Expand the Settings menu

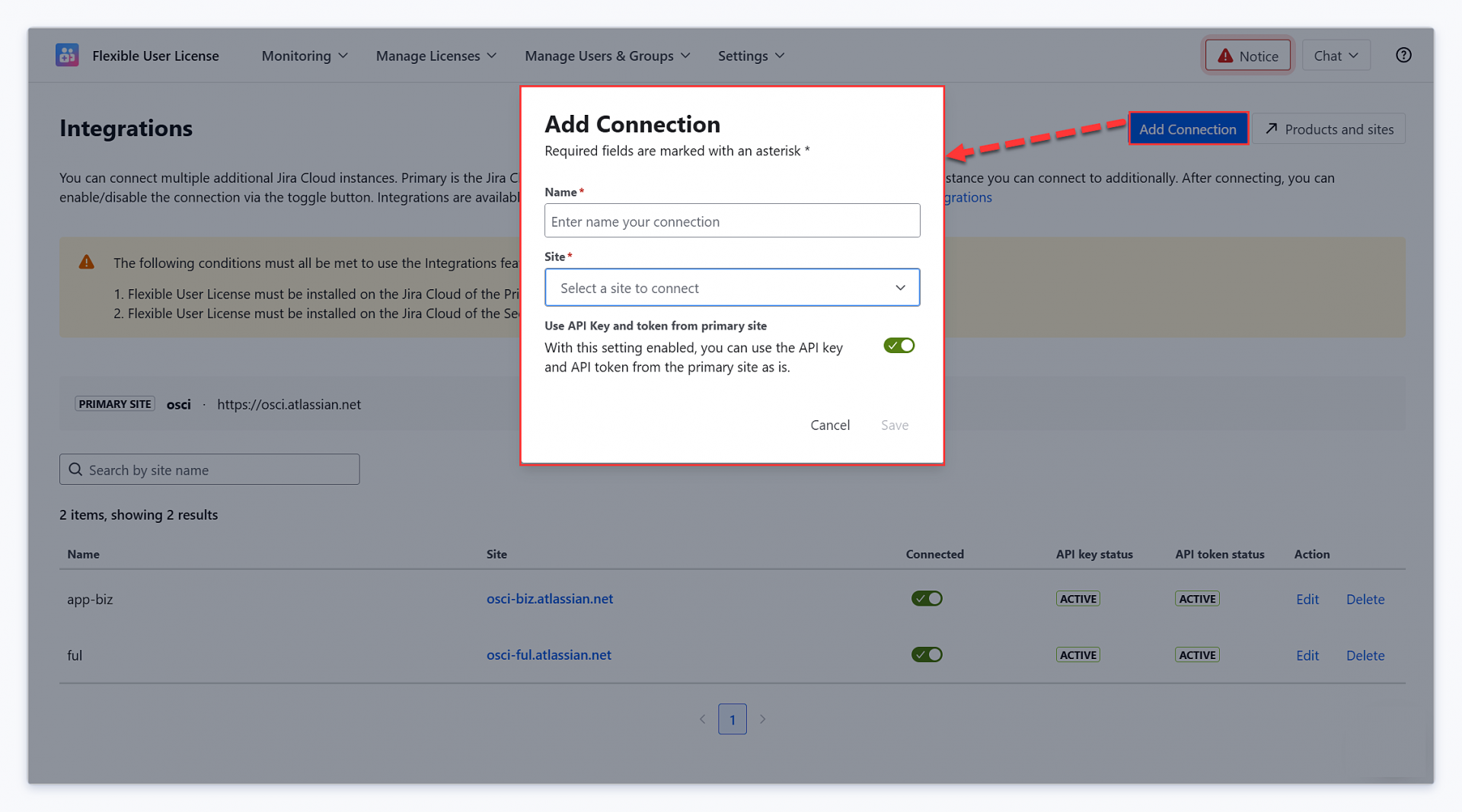pos(751,56)
